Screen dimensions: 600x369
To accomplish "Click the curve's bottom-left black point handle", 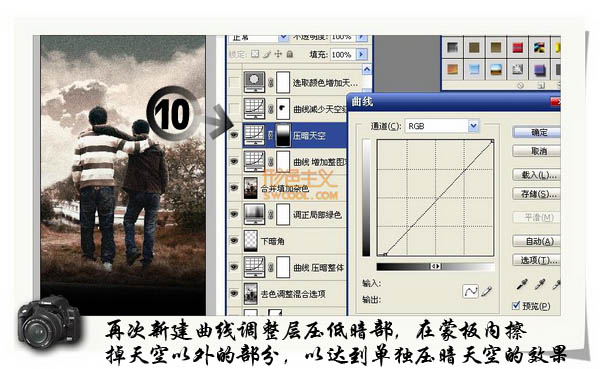I will [385, 254].
